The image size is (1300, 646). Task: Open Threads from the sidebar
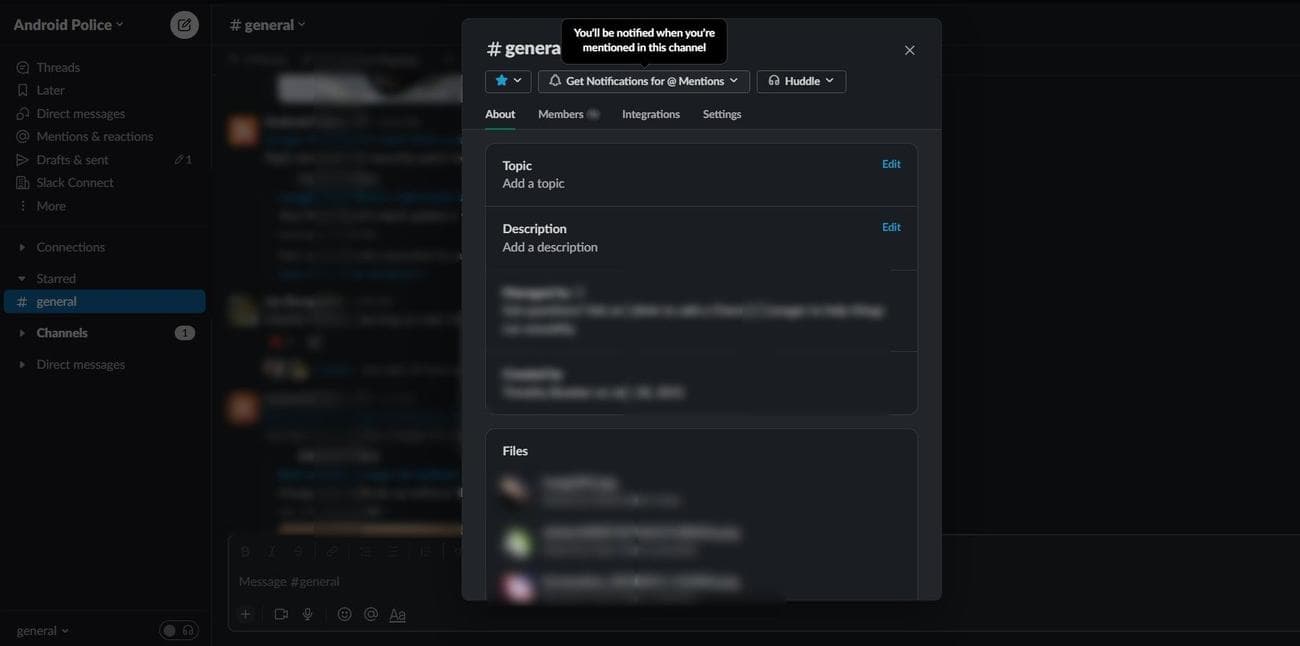57,67
